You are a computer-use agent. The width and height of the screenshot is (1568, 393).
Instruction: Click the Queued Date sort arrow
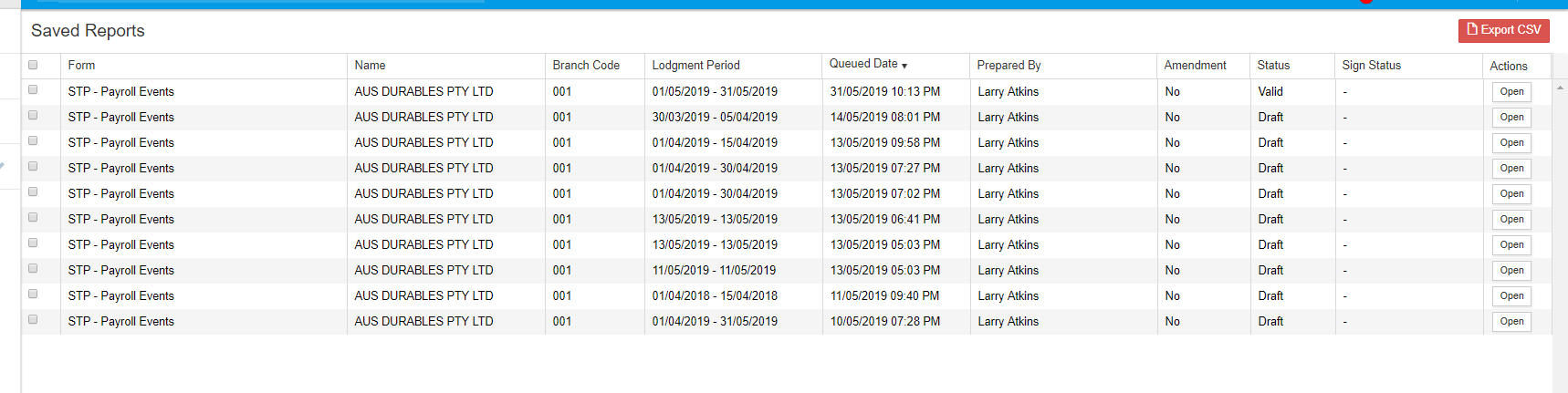(x=904, y=66)
